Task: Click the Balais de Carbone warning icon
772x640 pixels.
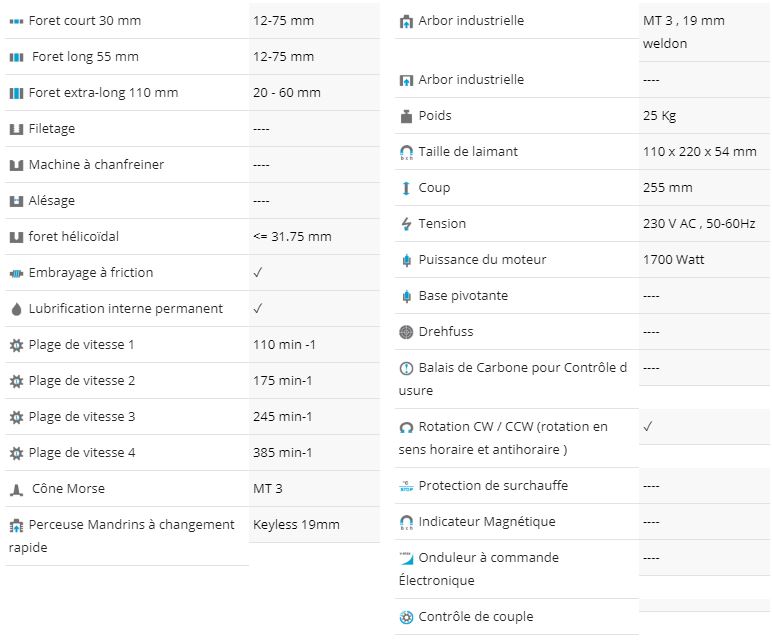Action: (406, 368)
